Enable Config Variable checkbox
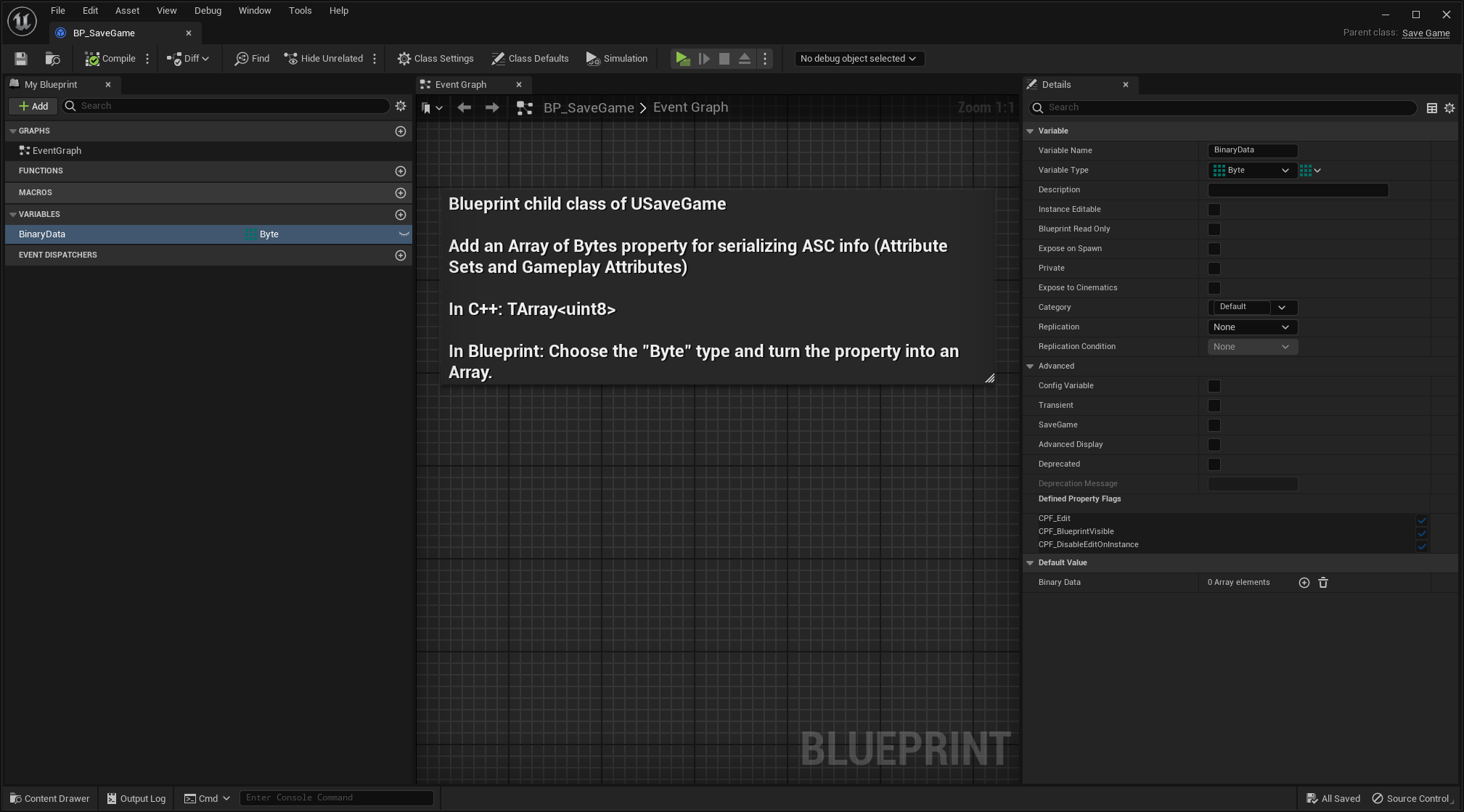Screen dimensions: 1464x812 (x=1214, y=386)
